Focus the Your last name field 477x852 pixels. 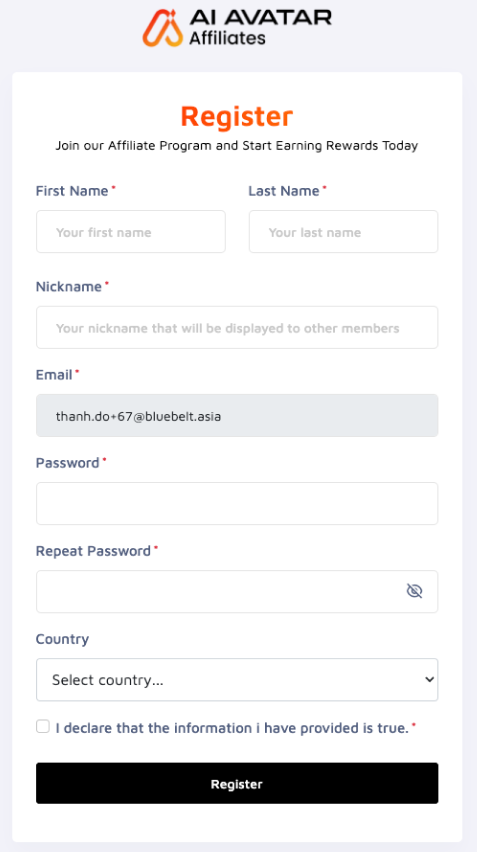[x=343, y=231]
